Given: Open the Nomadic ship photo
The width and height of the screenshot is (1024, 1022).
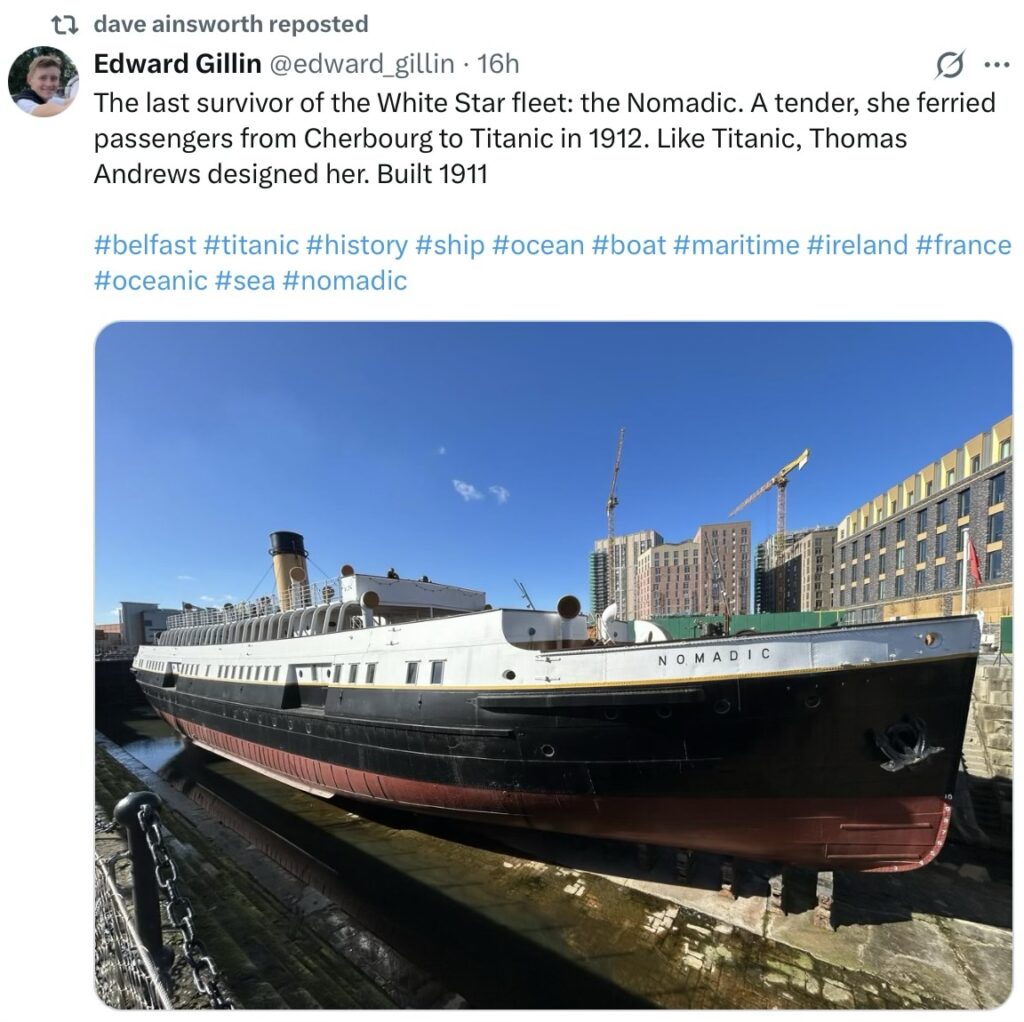Looking at the screenshot, I should point(554,665).
